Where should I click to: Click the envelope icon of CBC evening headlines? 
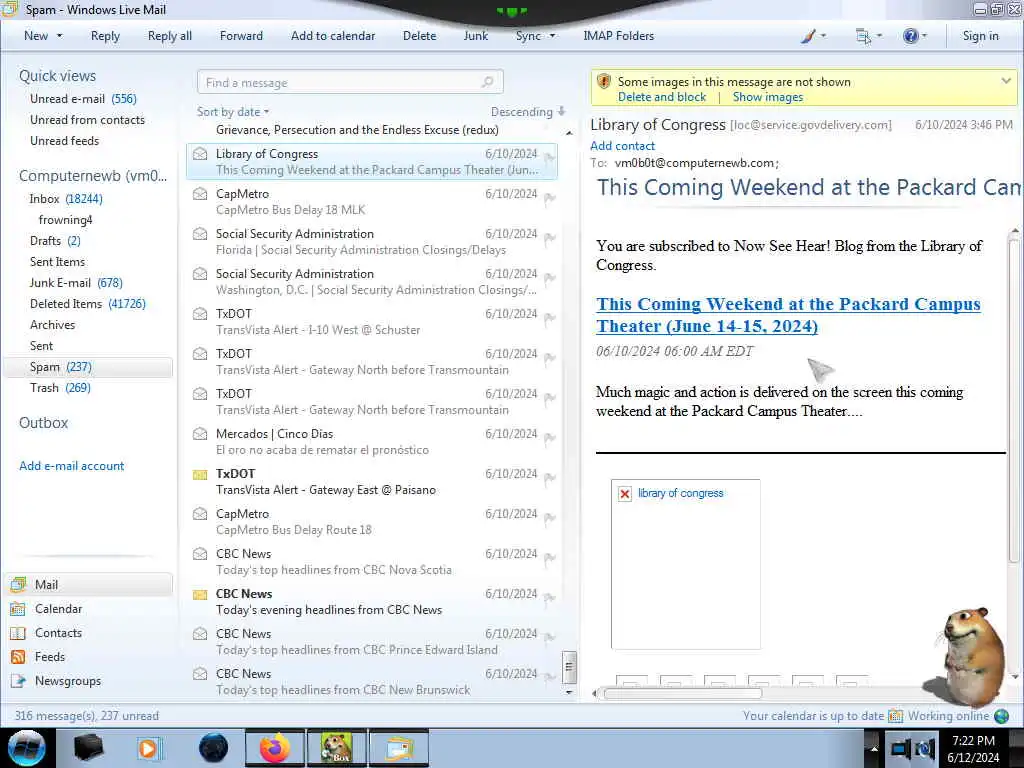200,594
